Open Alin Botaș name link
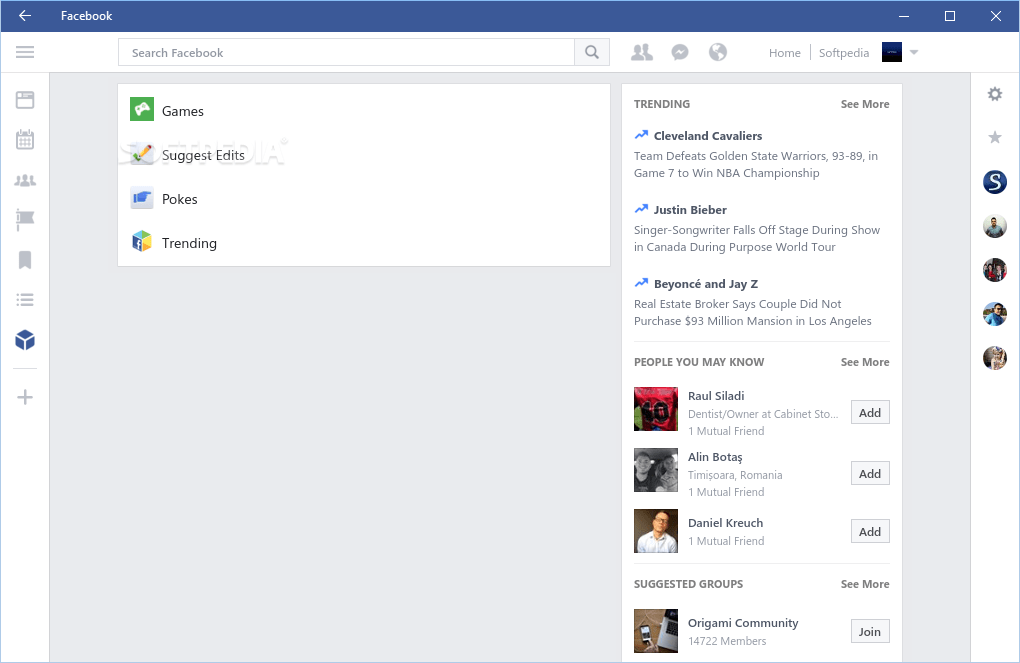 [715, 457]
